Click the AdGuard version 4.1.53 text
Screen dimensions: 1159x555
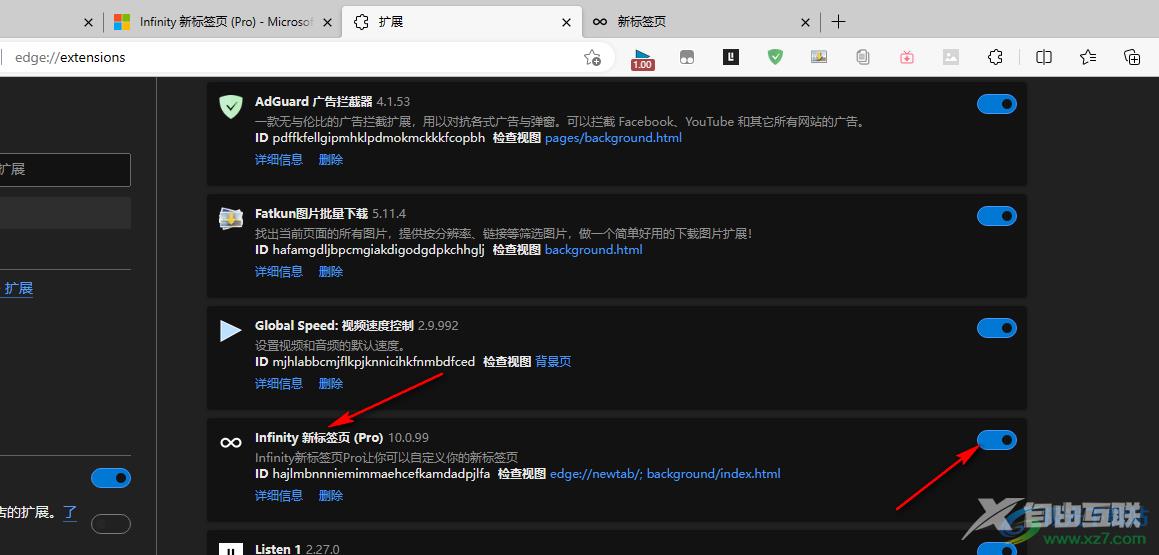pos(393,102)
